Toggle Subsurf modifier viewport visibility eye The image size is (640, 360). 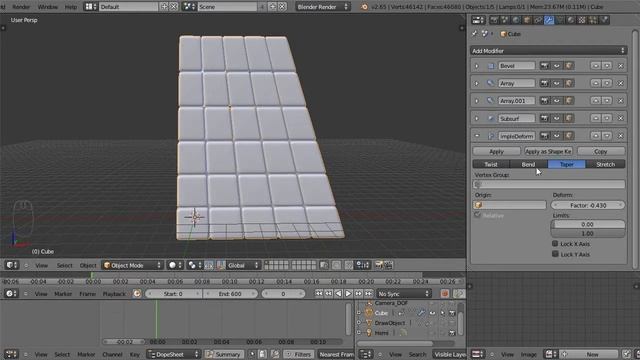point(557,118)
